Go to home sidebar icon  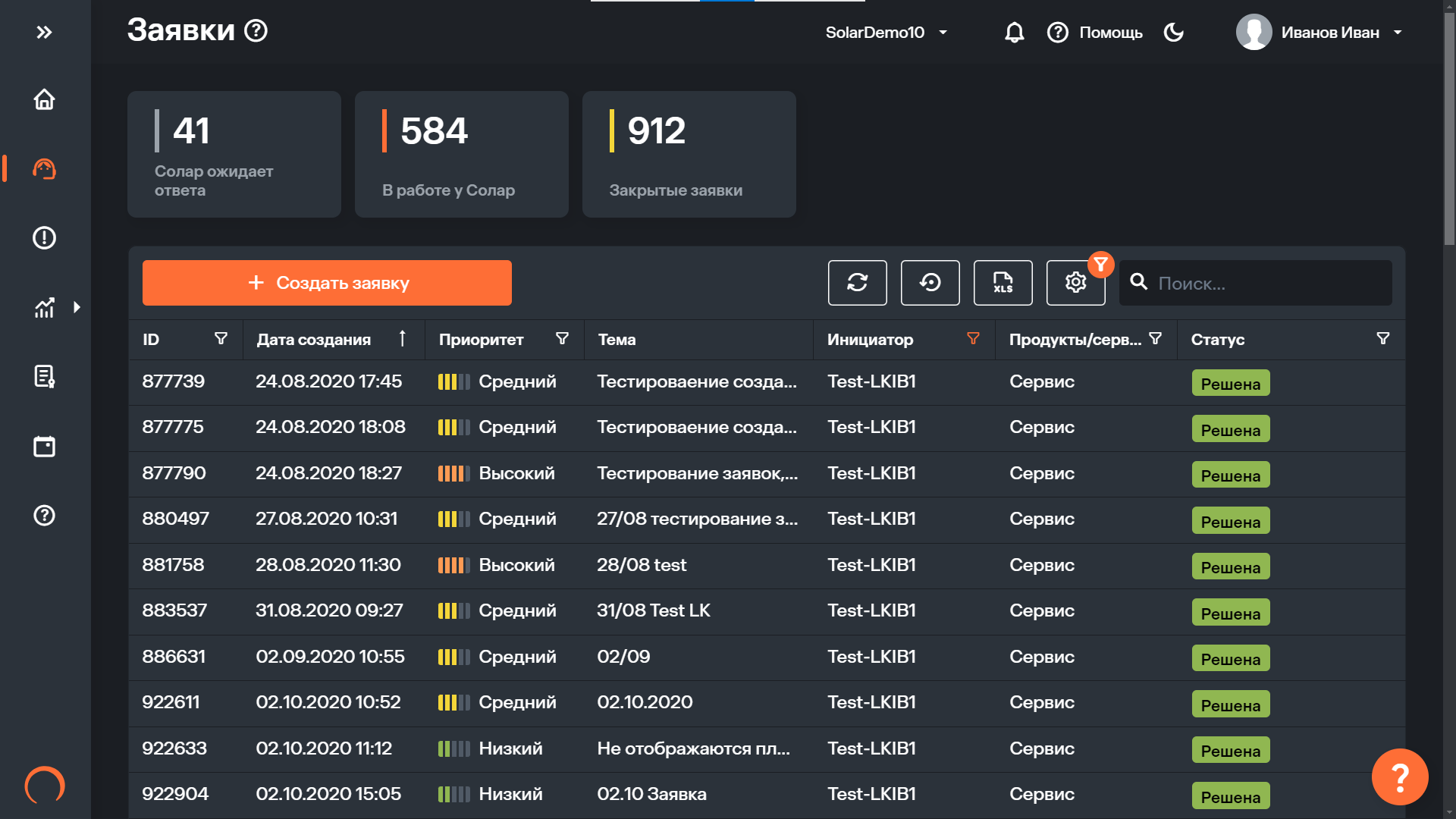click(44, 99)
